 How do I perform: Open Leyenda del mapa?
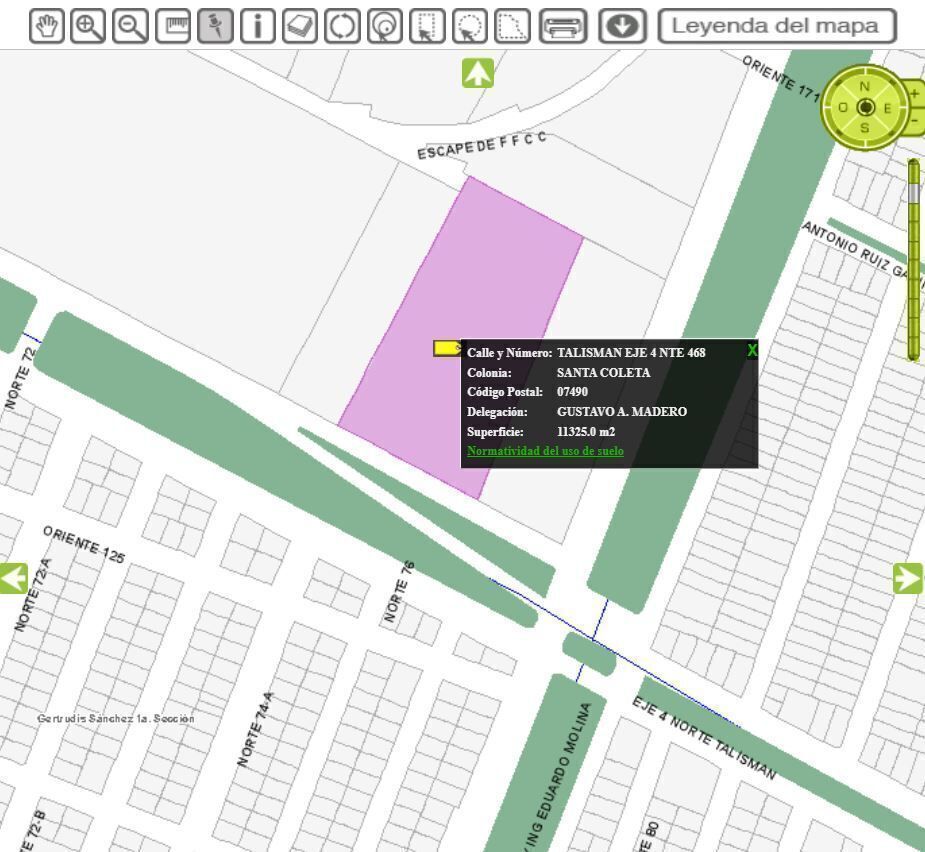(x=777, y=27)
